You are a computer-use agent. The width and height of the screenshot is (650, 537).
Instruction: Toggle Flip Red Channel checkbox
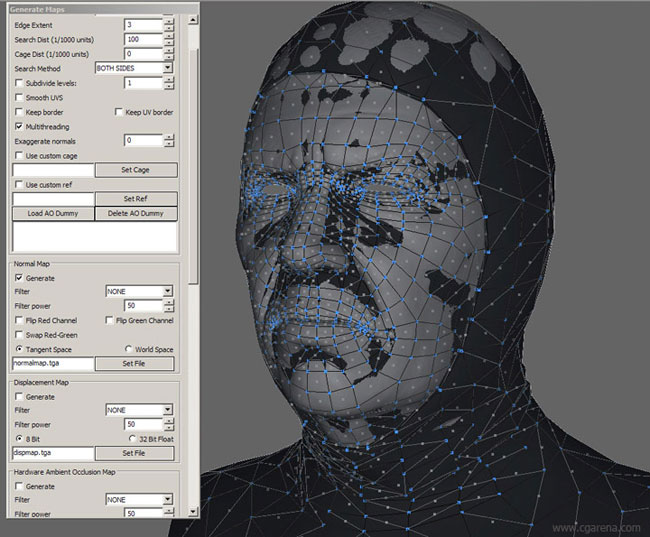(19, 320)
